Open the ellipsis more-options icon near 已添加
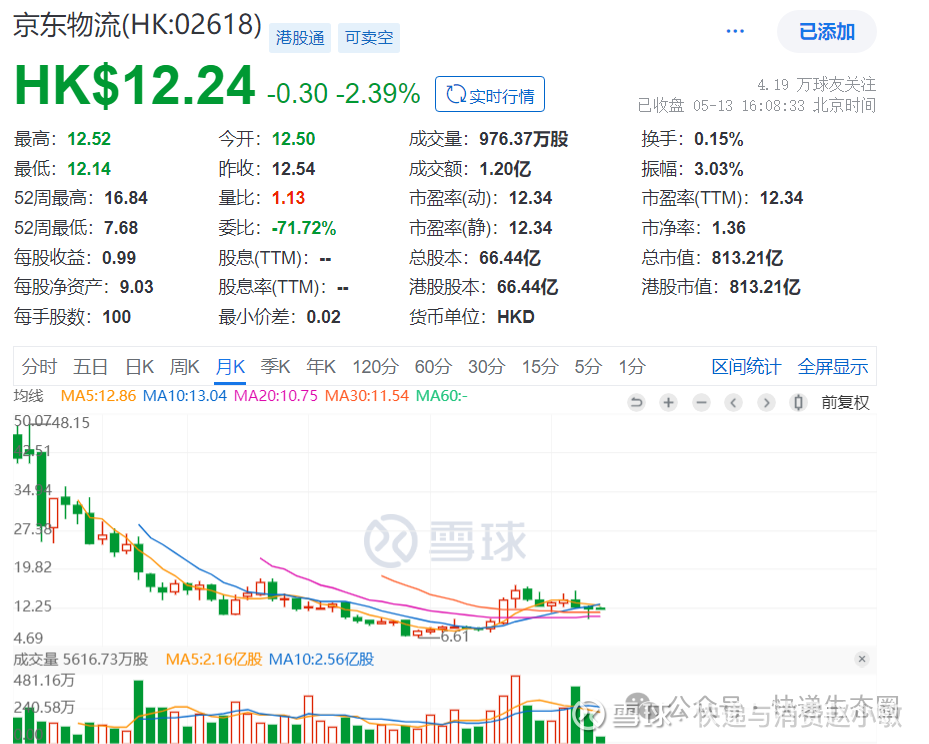Image resolution: width=929 pixels, height=744 pixels. [x=735, y=30]
